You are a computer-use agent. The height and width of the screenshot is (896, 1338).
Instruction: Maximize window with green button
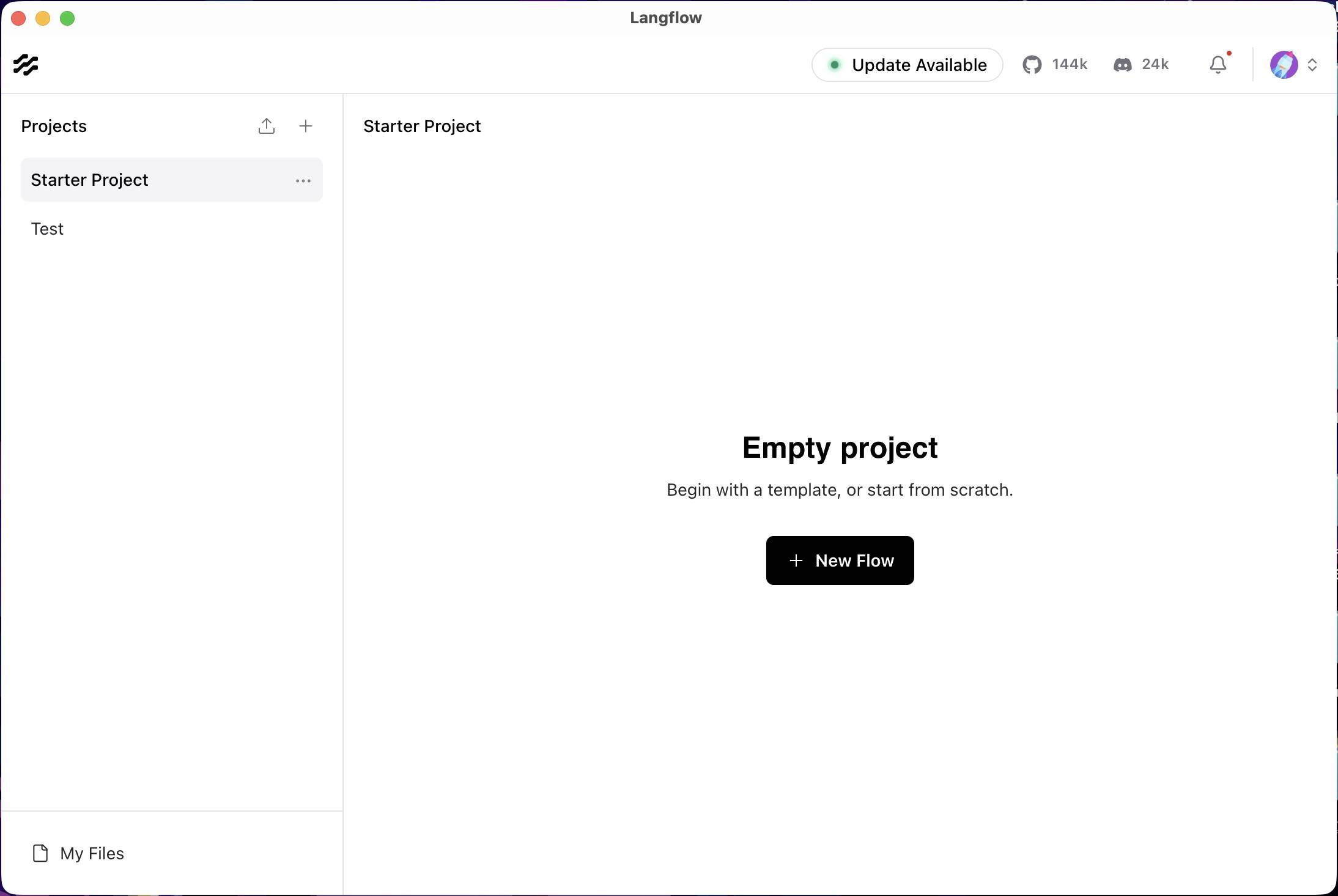[67, 18]
